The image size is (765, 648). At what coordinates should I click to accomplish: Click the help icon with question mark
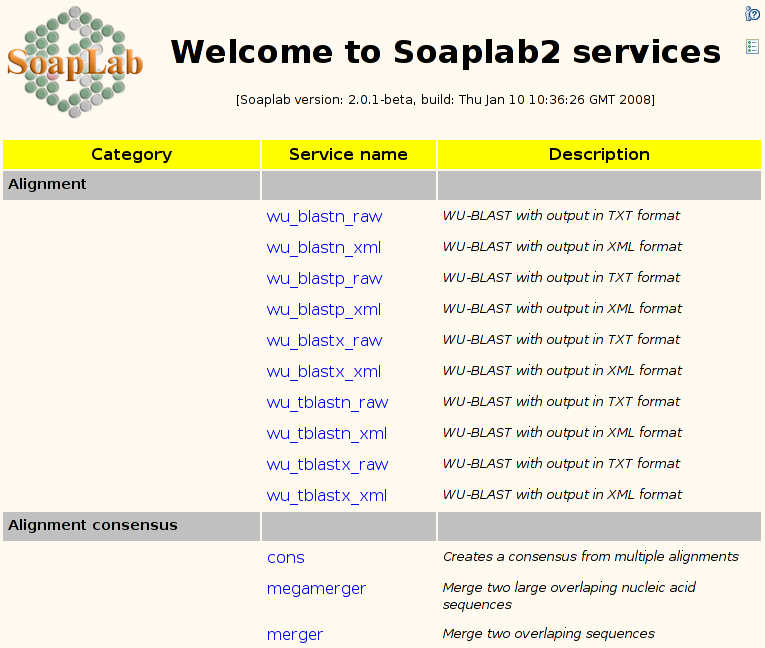click(752, 14)
